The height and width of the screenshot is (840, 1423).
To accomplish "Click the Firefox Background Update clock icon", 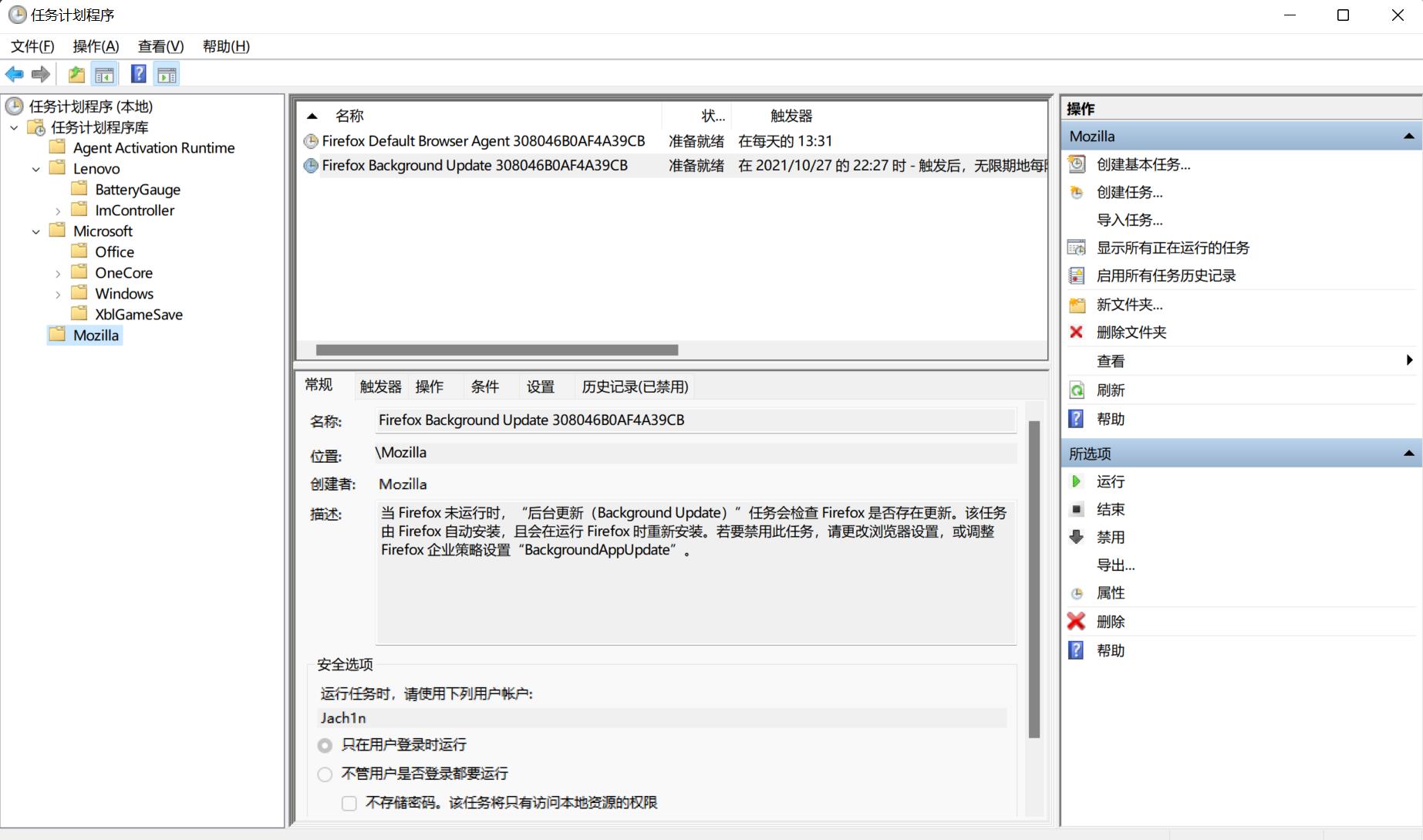I will click(x=311, y=166).
